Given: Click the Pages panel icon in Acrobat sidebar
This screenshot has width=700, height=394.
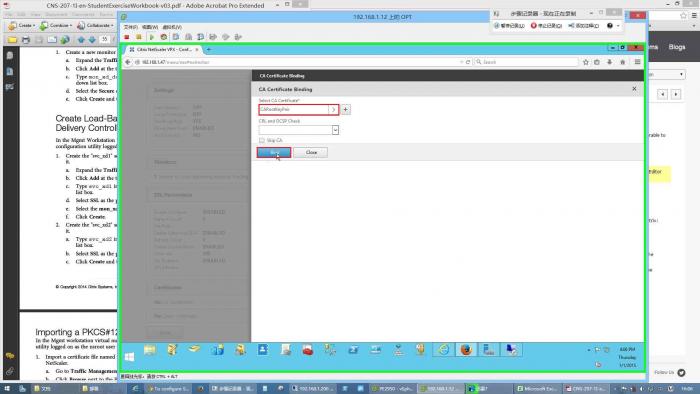Looking at the screenshot, I should point(10,55).
